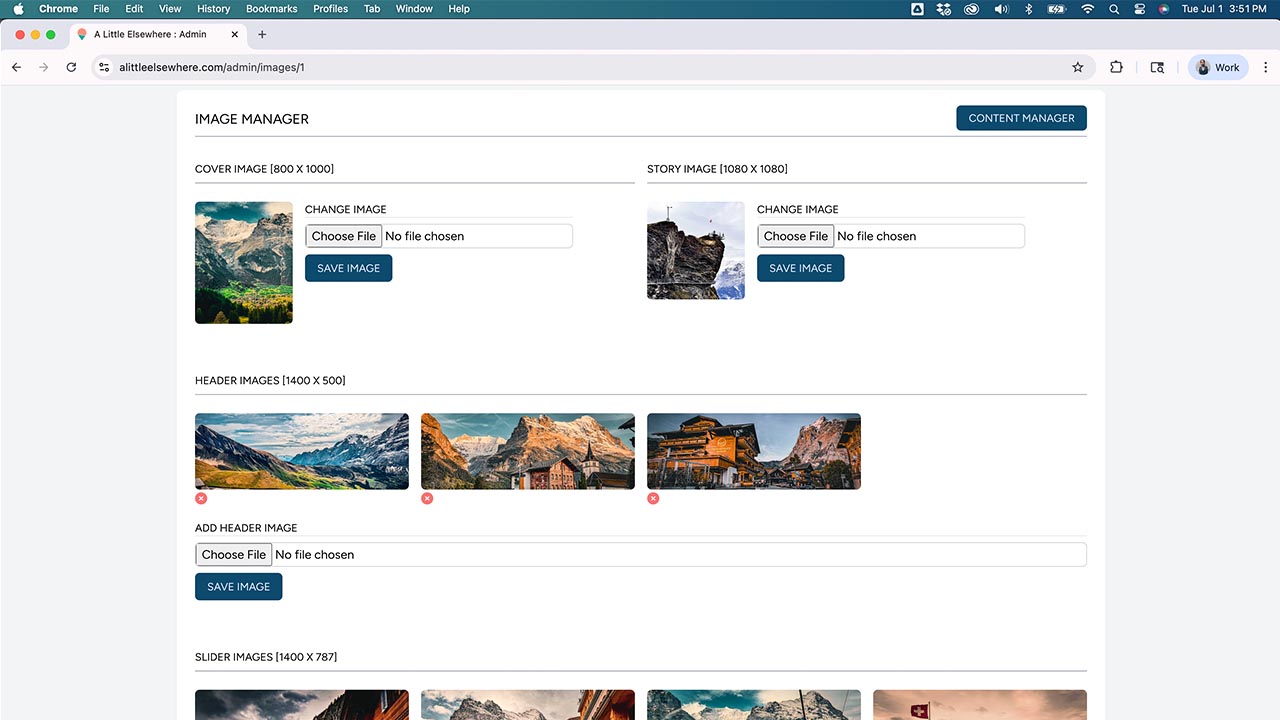Open the Bookmarks menu

click(x=271, y=9)
